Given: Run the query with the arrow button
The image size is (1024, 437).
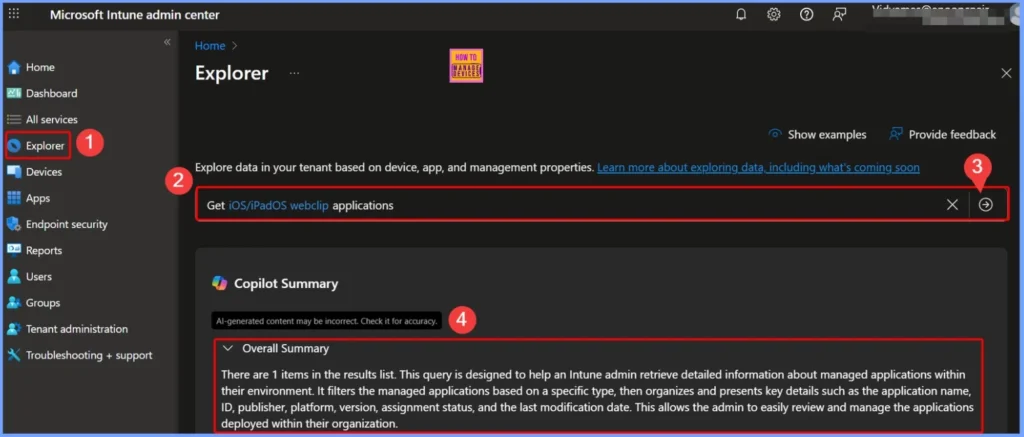Looking at the screenshot, I should click(x=986, y=205).
